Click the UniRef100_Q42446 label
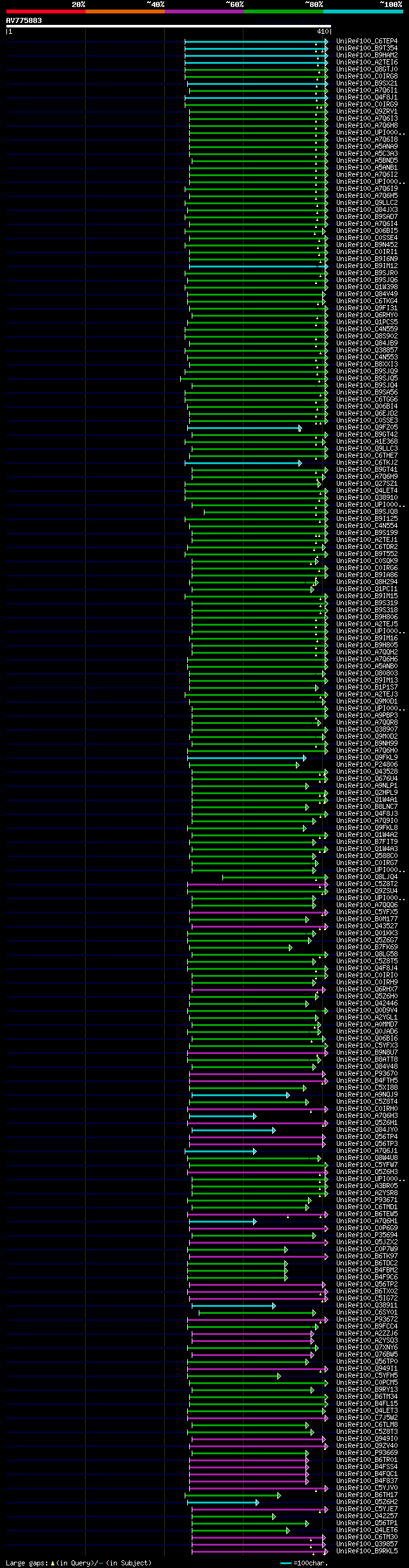 [x=367, y=1004]
